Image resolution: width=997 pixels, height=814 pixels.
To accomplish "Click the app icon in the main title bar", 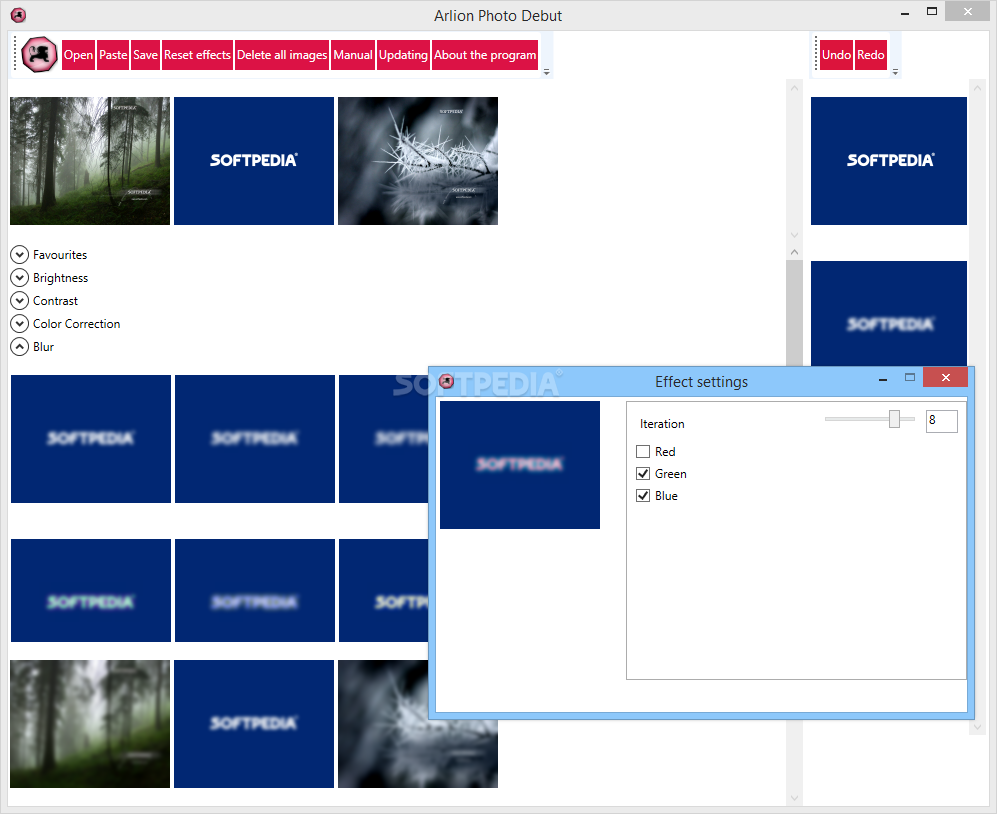I will [x=18, y=15].
